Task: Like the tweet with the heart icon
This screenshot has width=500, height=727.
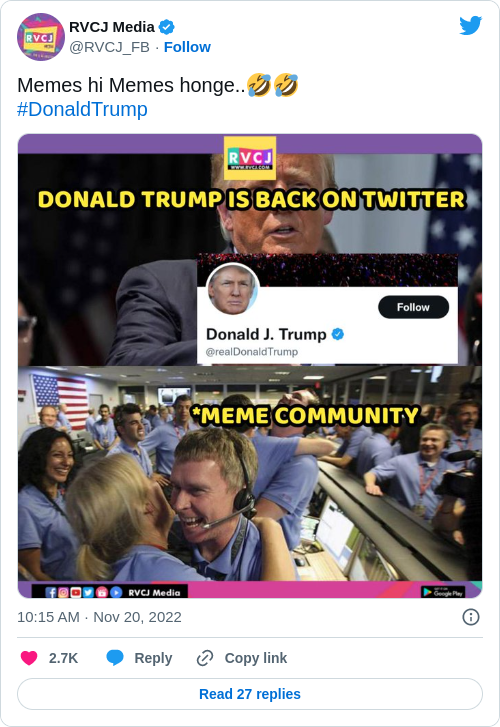Action: [x=29, y=658]
